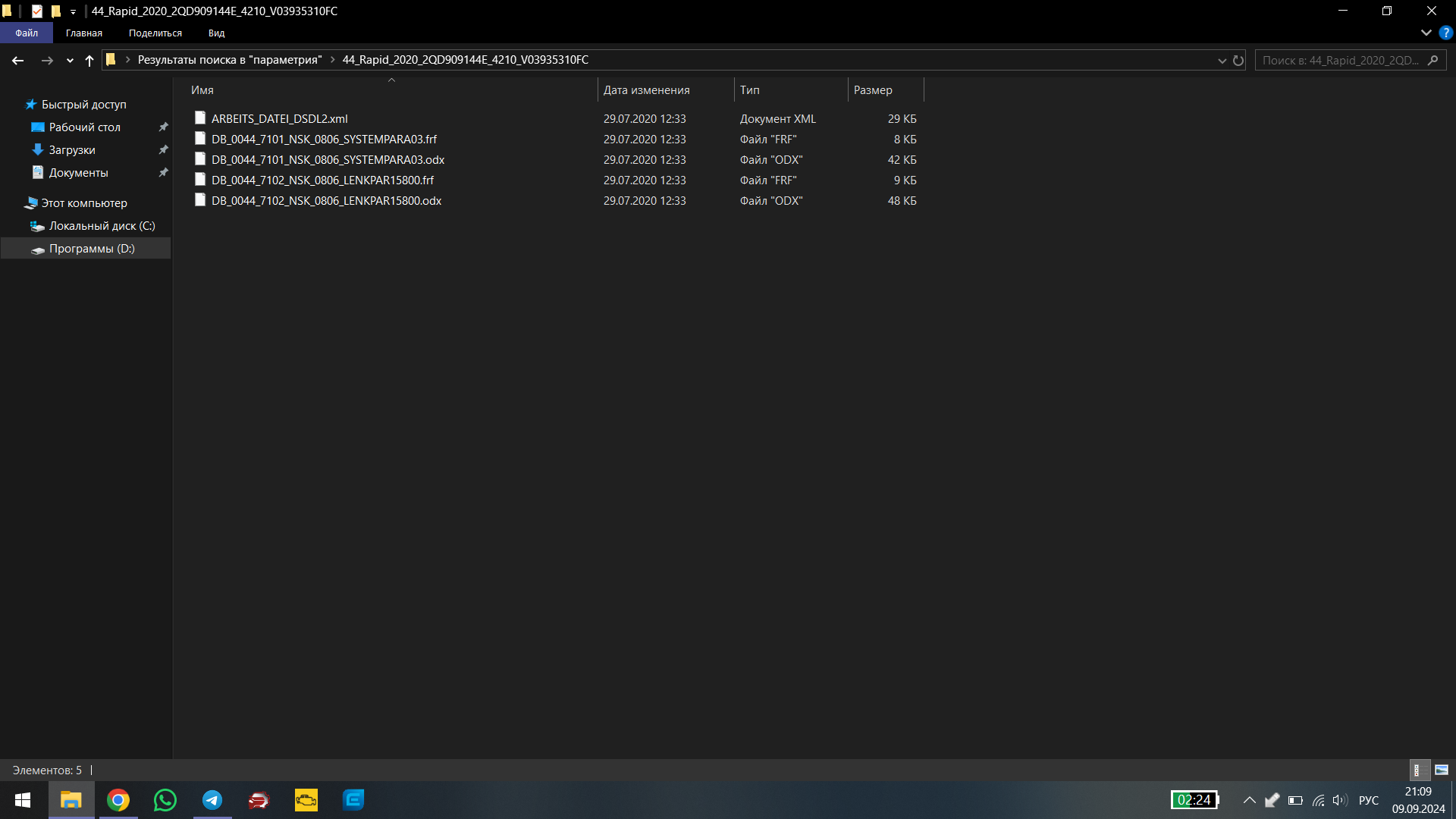Screen dimensions: 1456x819
Task: Click the search results breadcrumb link
Action: [x=229, y=60]
